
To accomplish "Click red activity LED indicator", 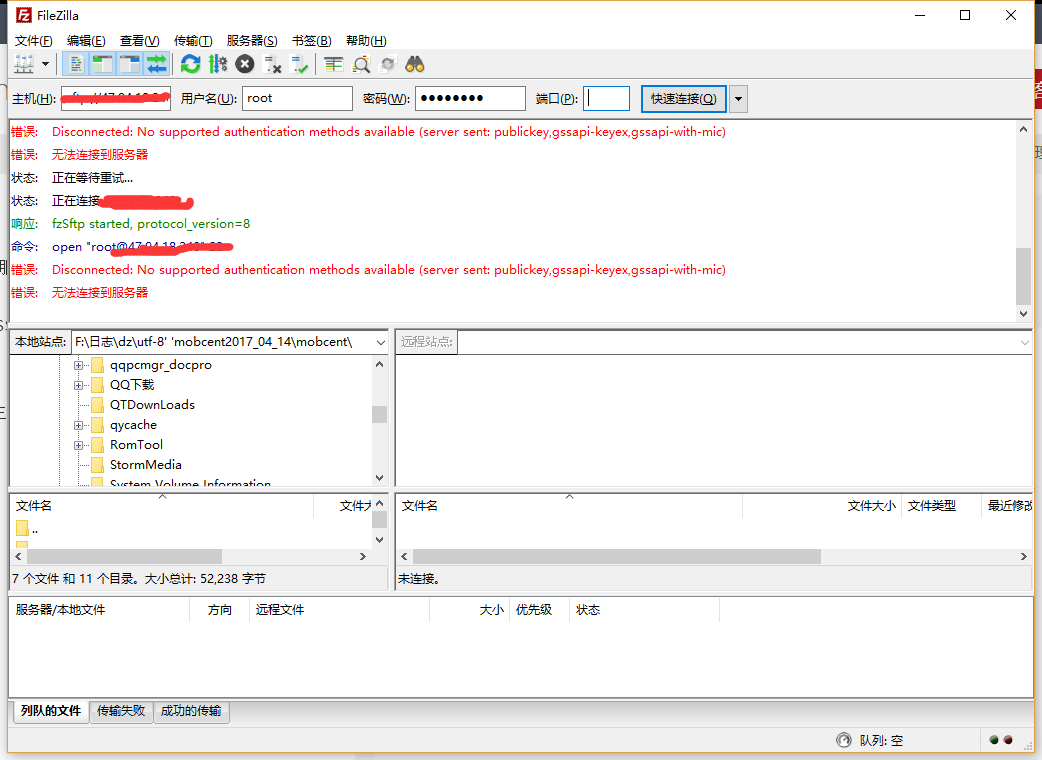I will click(1008, 740).
